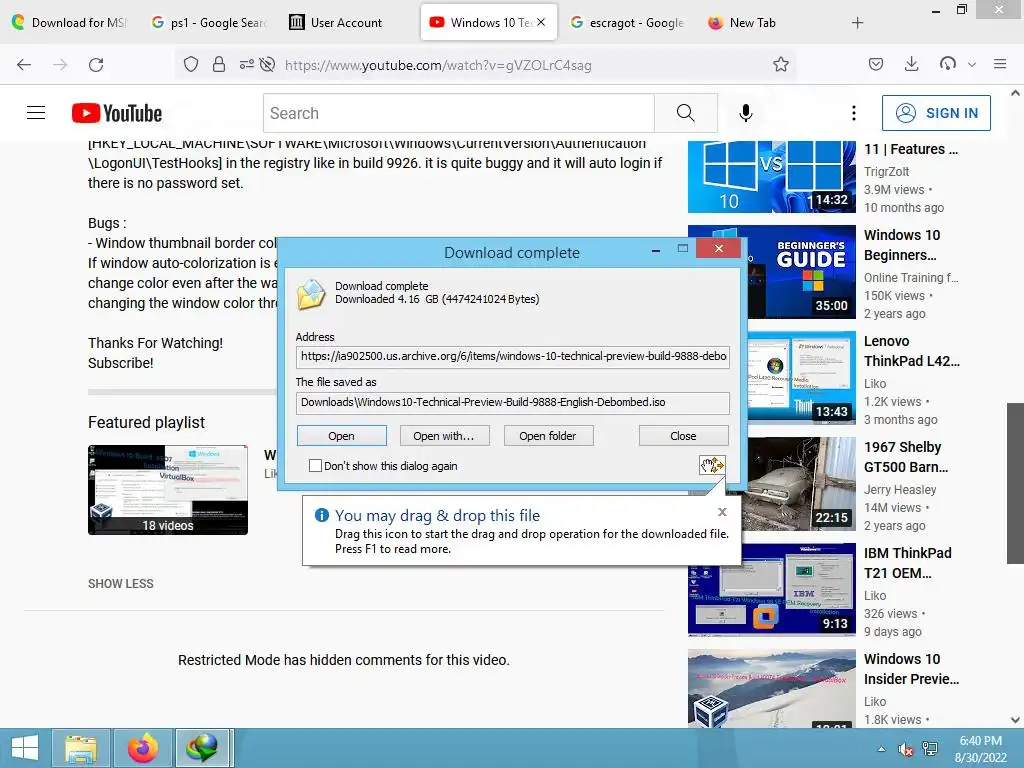1024x768 pixels.
Task: Expand the toolbar extension dropdown arrow
Action: [972, 65]
